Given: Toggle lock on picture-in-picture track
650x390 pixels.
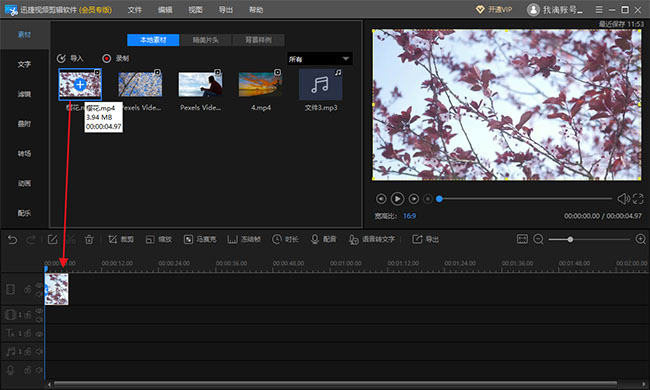Looking at the screenshot, I should (28, 315).
